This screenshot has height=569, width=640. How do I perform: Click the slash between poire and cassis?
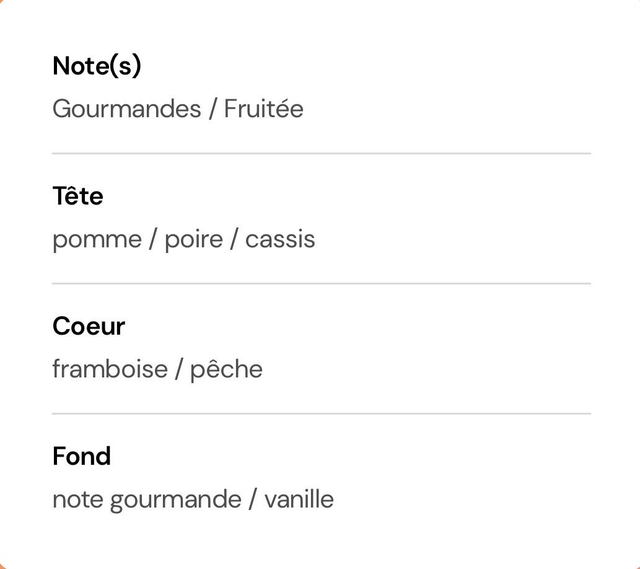pyautogui.click(x=234, y=240)
